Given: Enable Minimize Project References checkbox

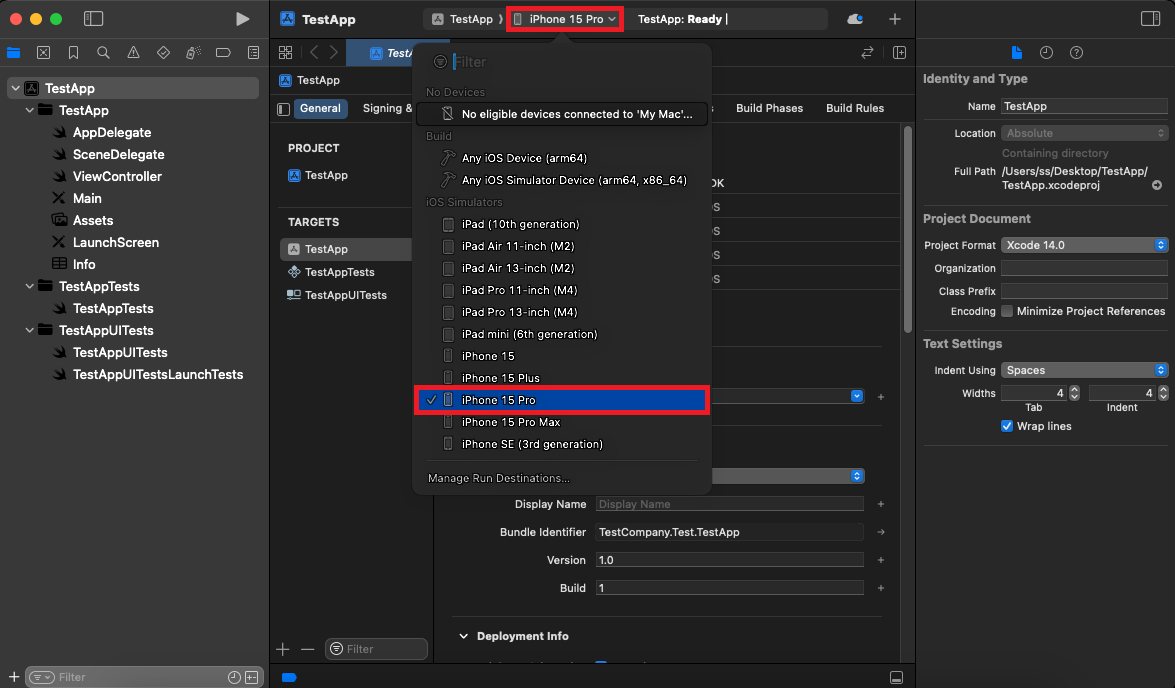Looking at the screenshot, I should pos(1007,311).
